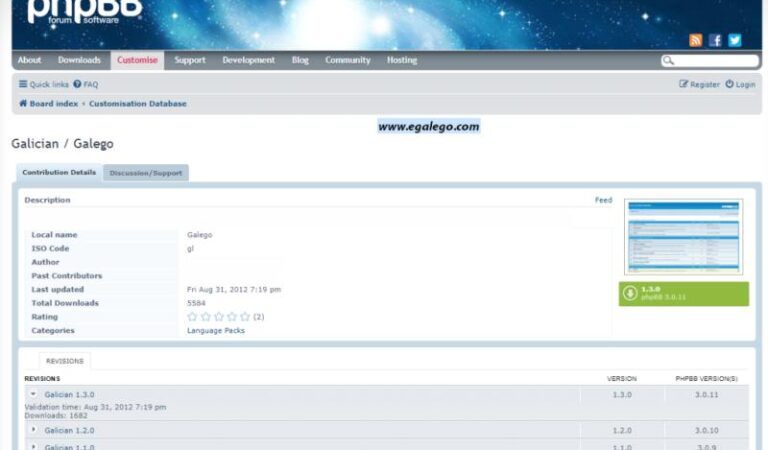Image resolution: width=768 pixels, height=450 pixels.
Task: Click the phpBB forum software logo
Action: pyautogui.click(x=85, y=12)
